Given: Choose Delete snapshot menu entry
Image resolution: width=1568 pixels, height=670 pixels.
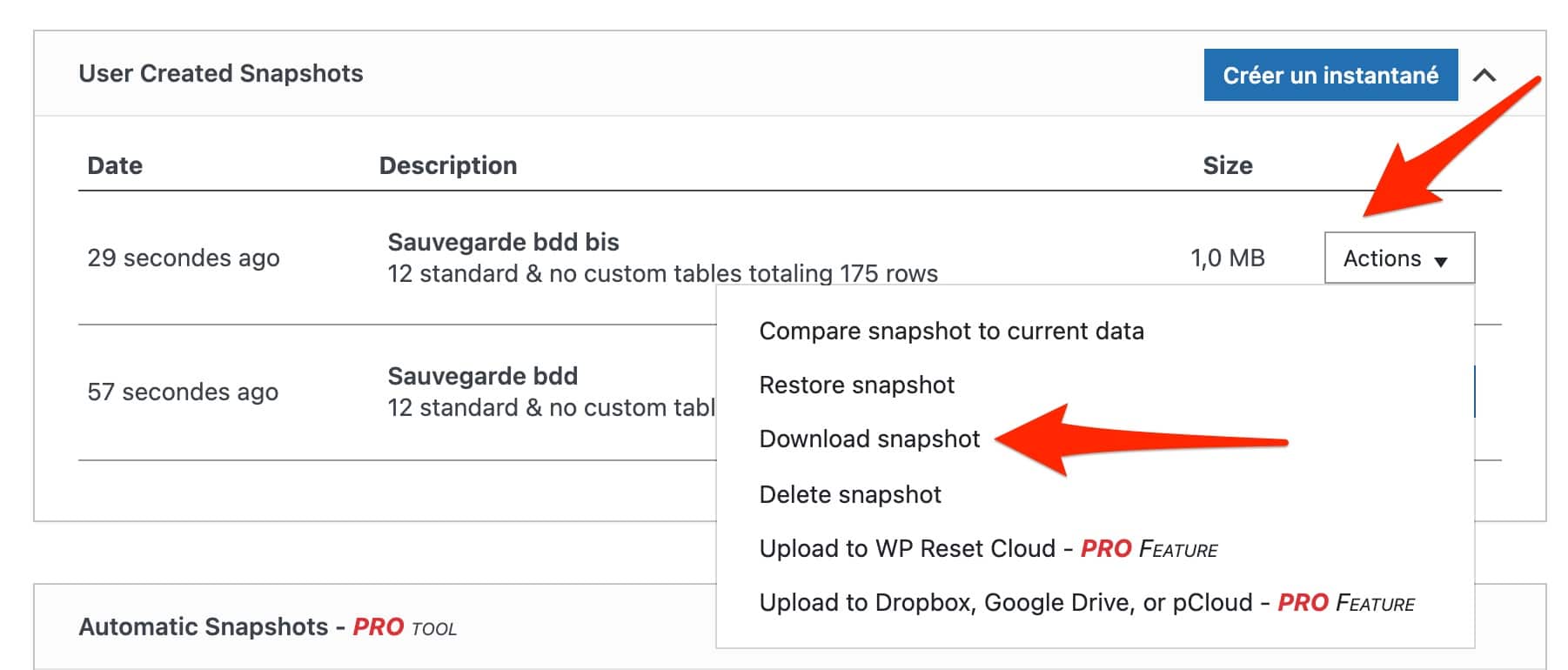Looking at the screenshot, I should pyautogui.click(x=850, y=495).
